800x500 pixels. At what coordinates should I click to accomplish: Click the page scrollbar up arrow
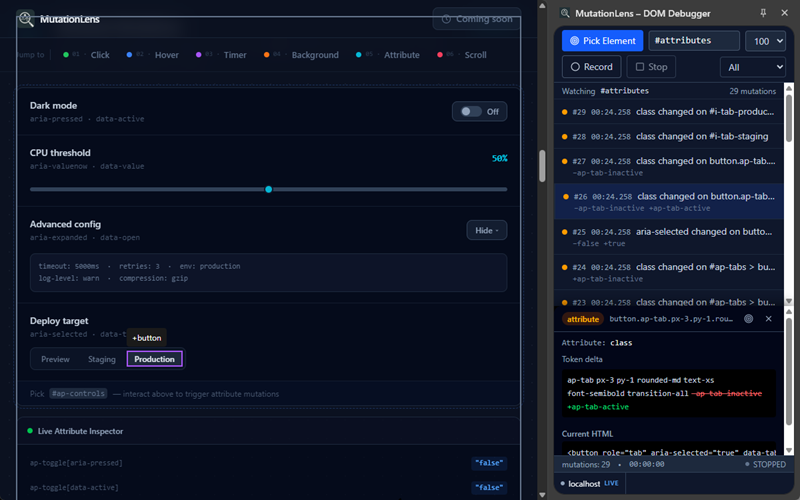(x=542, y=6)
